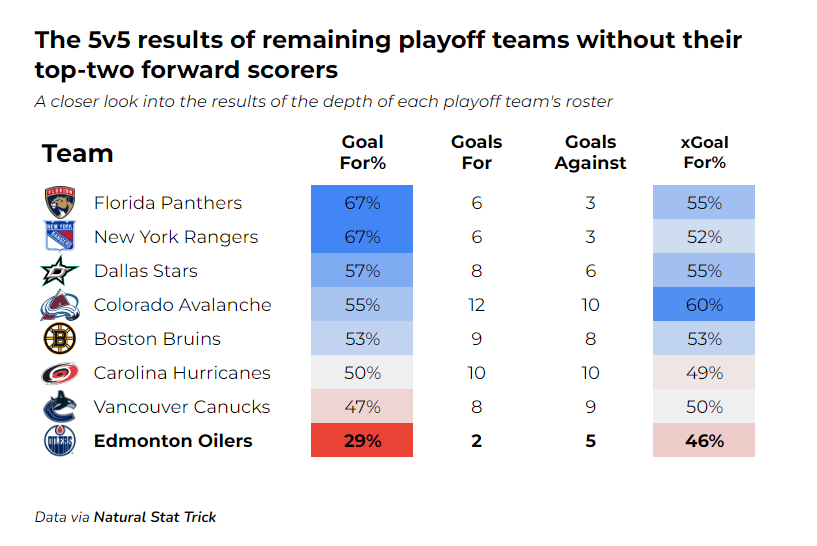817x546 pixels.
Task: Click the Edmonton Oilers logo
Action: tap(59, 441)
